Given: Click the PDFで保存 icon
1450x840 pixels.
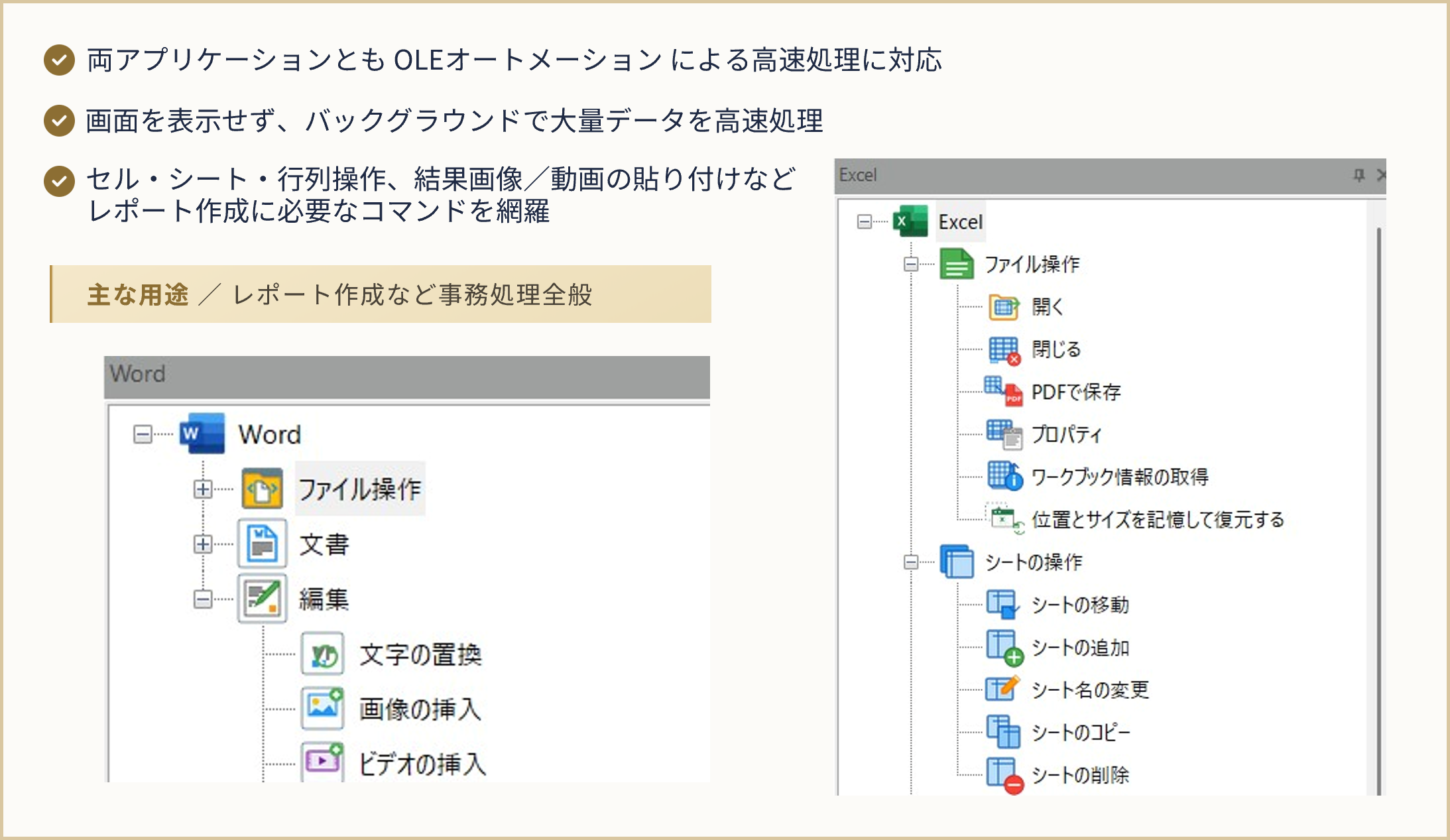Looking at the screenshot, I should [x=1004, y=391].
